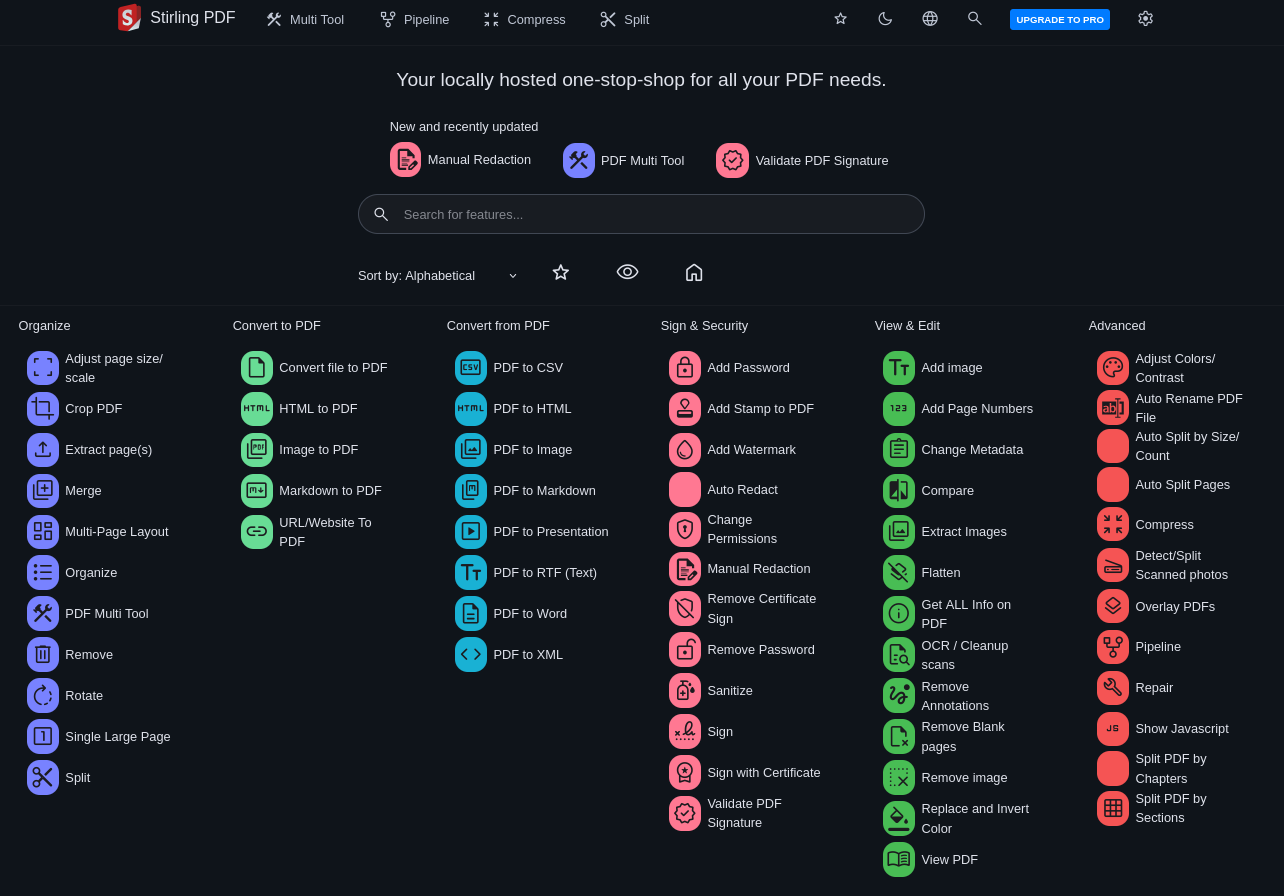The height and width of the screenshot is (896, 1284).
Task: Click the Add Page Numbers icon
Action: 899,409
